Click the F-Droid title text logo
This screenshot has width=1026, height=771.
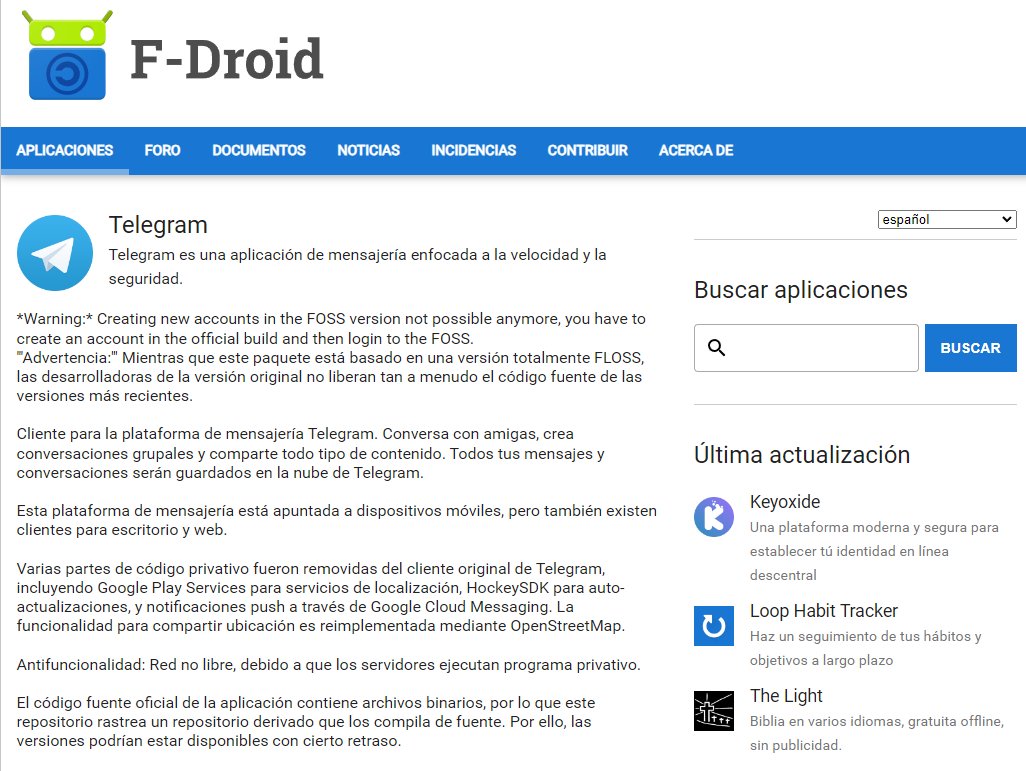[226, 59]
